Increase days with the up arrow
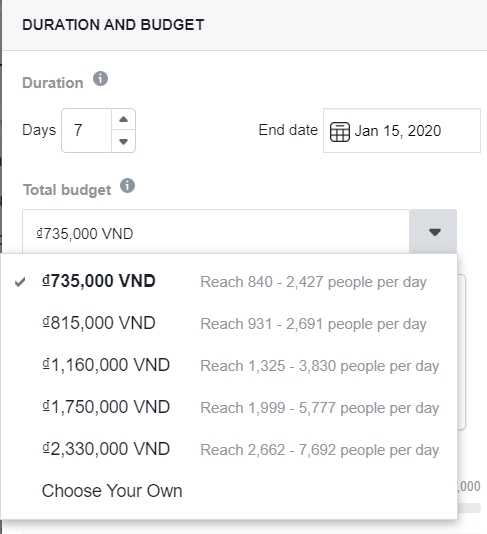The width and height of the screenshot is (487, 534). pos(124,120)
